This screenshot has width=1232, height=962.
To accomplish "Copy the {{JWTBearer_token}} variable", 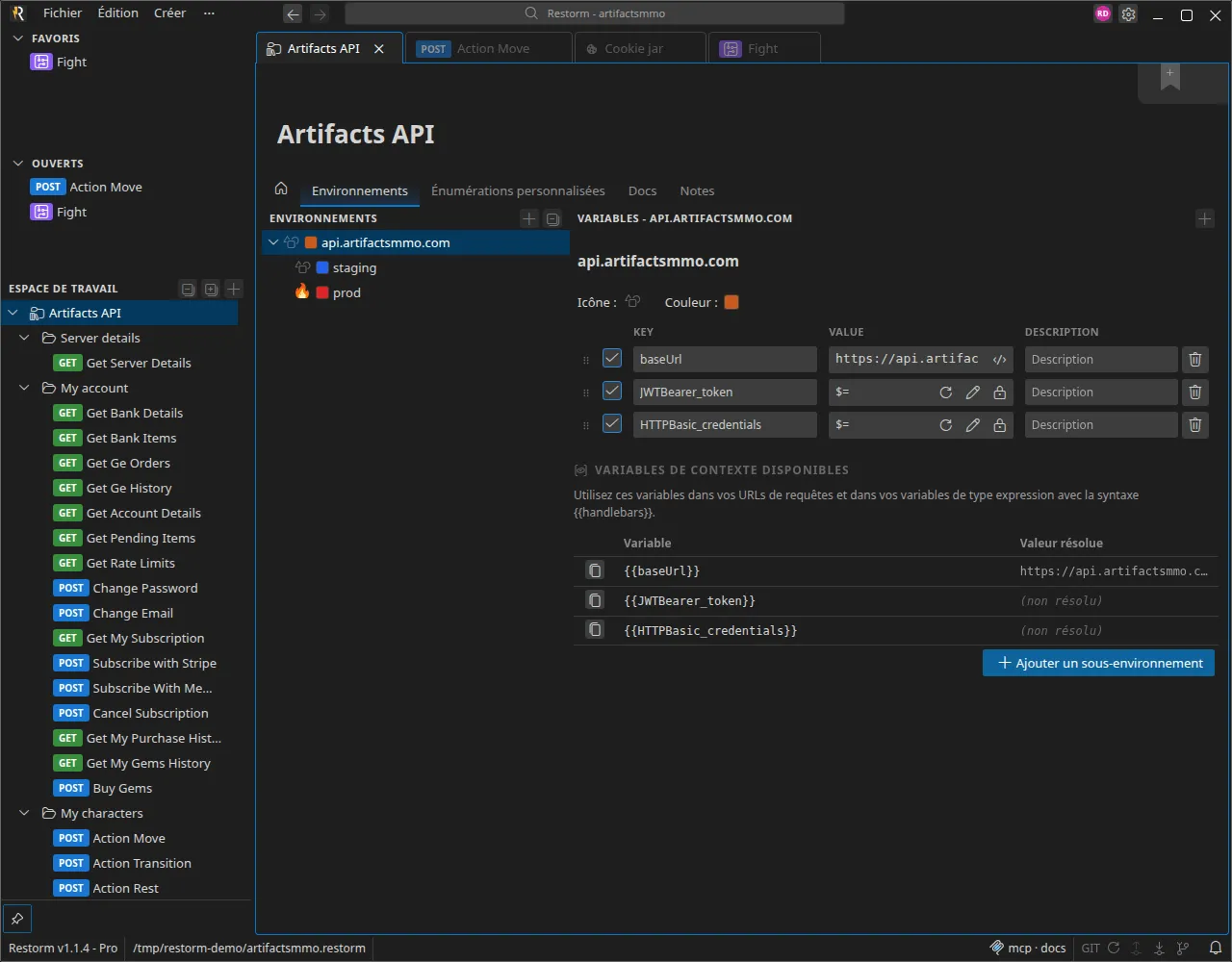I will coord(596,601).
